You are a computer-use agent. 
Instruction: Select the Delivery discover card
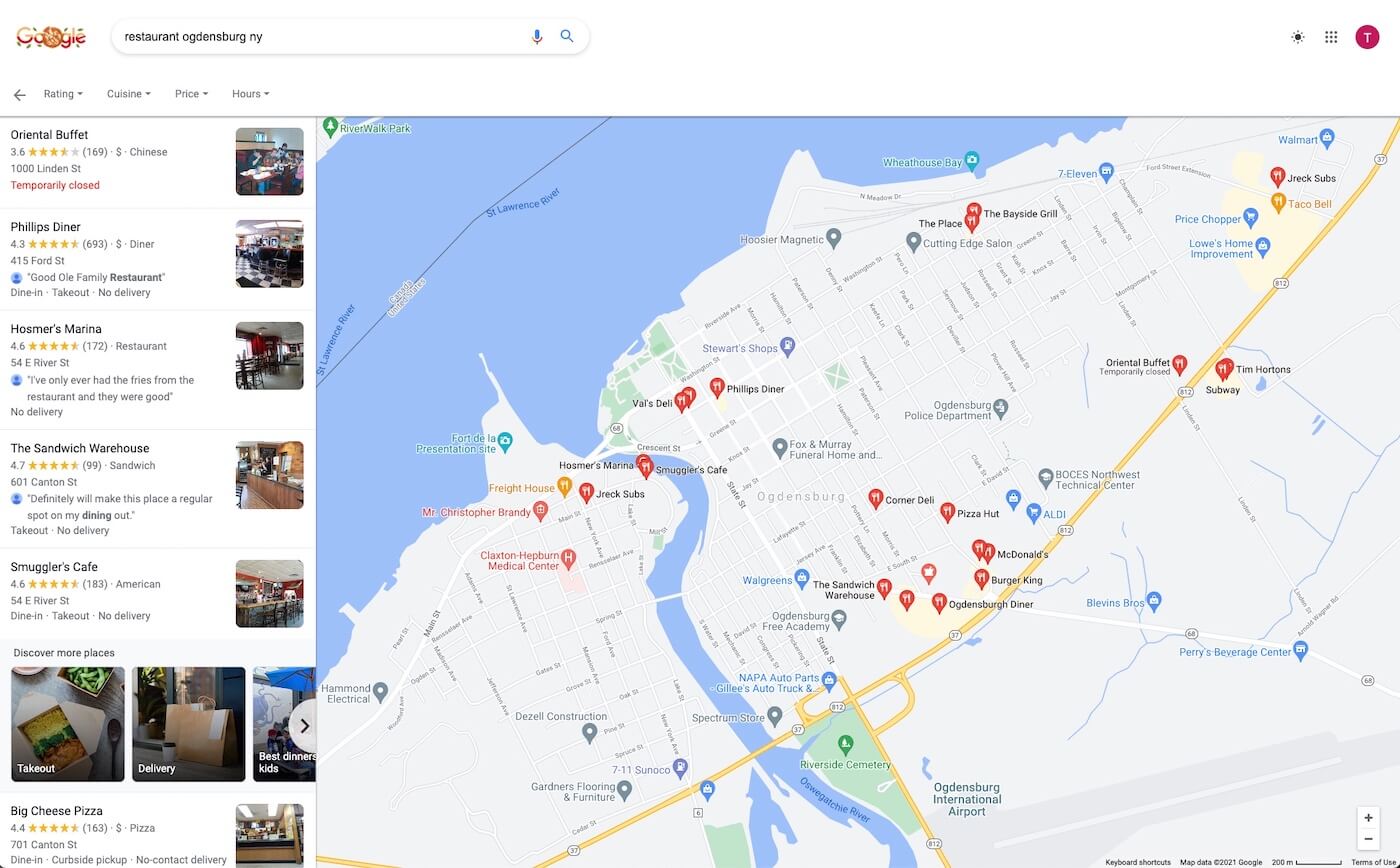pos(189,724)
